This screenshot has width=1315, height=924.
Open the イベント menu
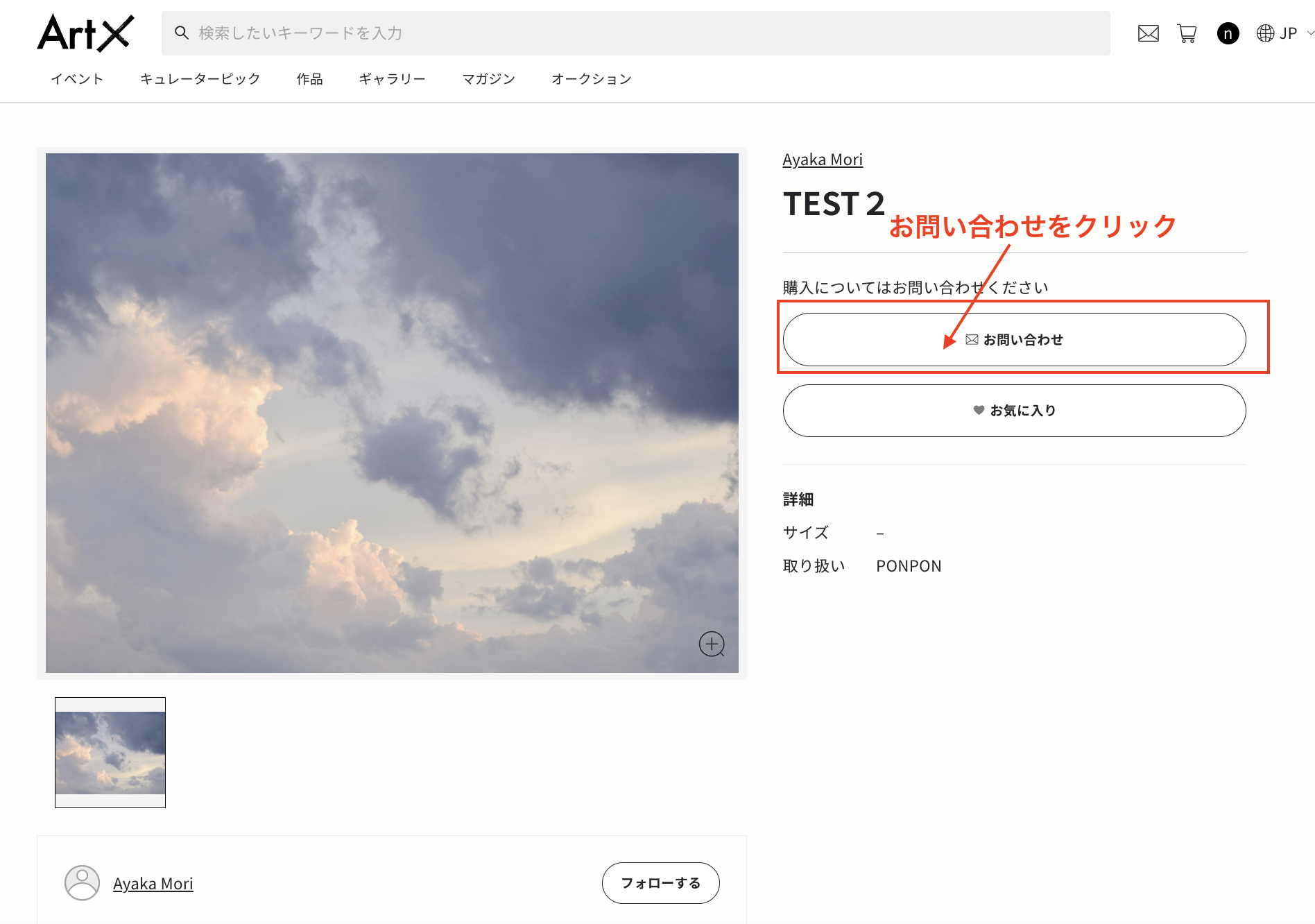click(77, 79)
